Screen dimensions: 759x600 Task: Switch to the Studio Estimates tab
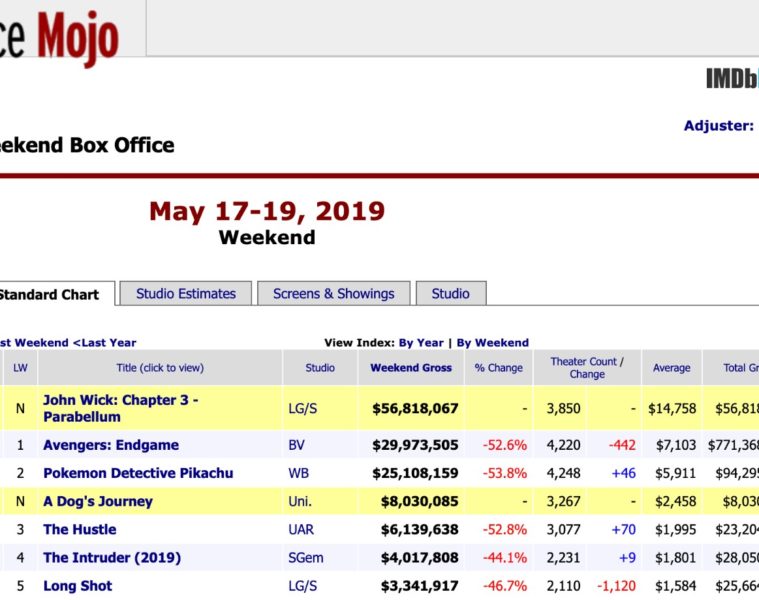click(x=186, y=294)
